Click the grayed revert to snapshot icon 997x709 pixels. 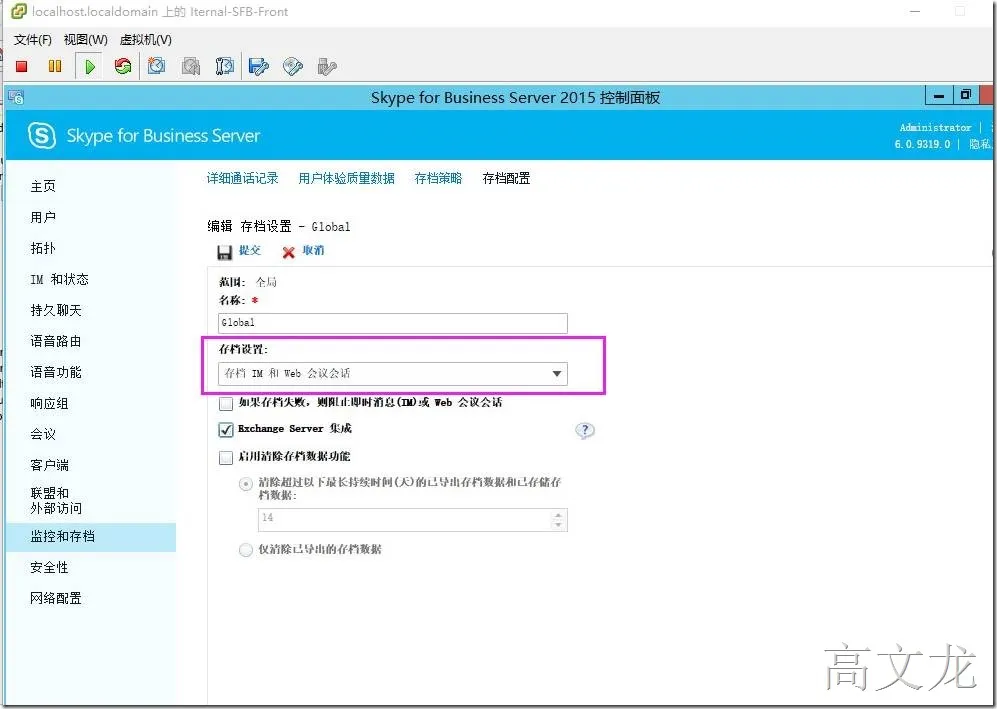(191, 66)
